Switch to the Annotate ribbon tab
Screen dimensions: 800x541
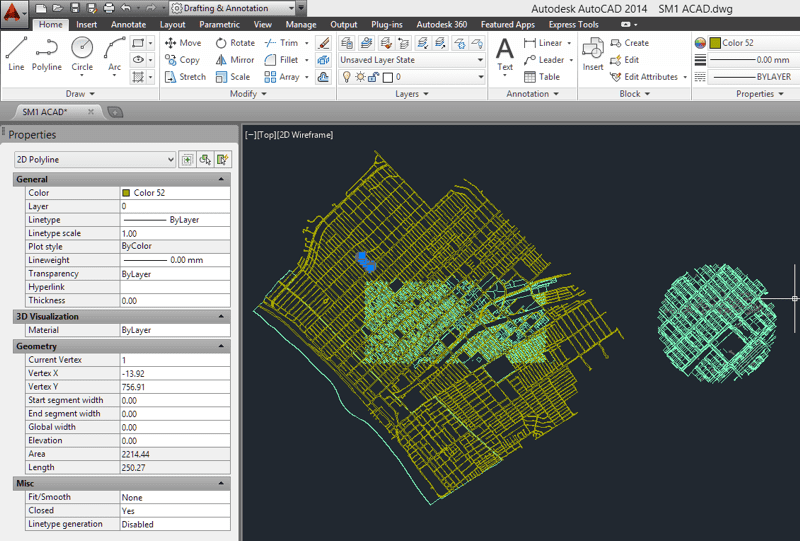(128, 24)
